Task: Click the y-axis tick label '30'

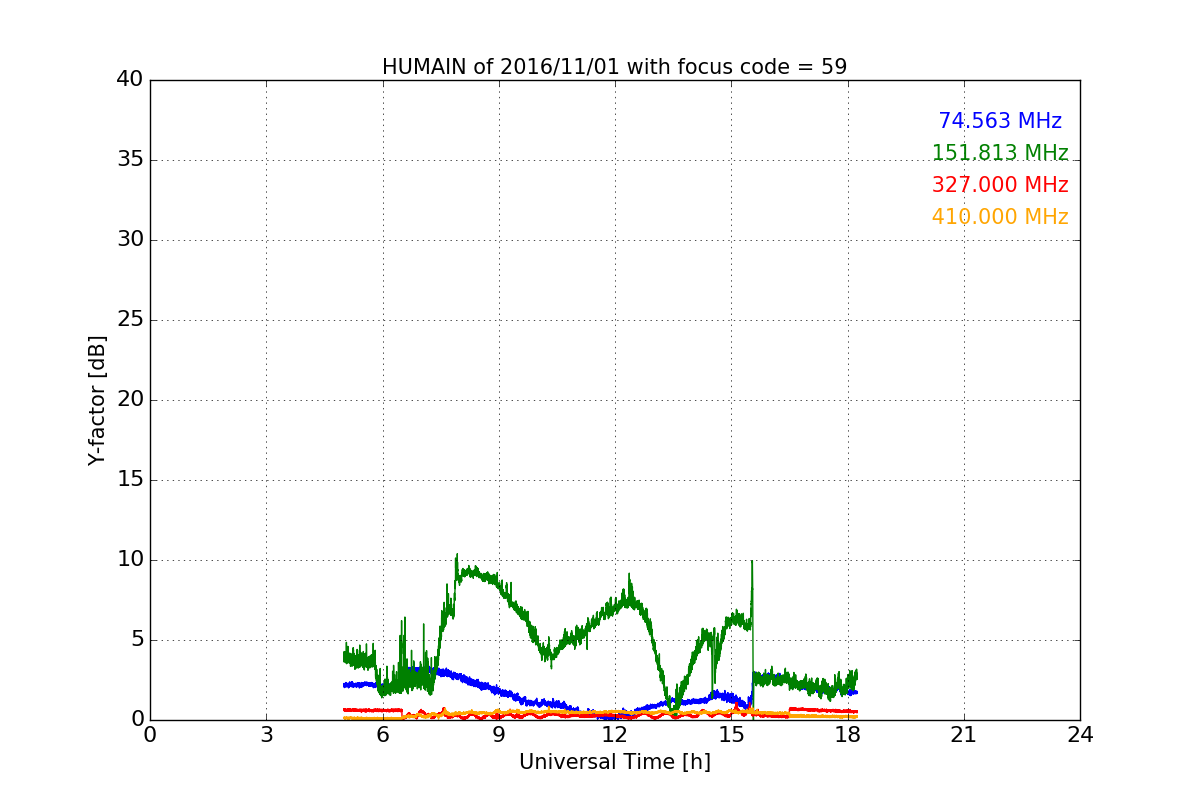Action: click(130, 240)
